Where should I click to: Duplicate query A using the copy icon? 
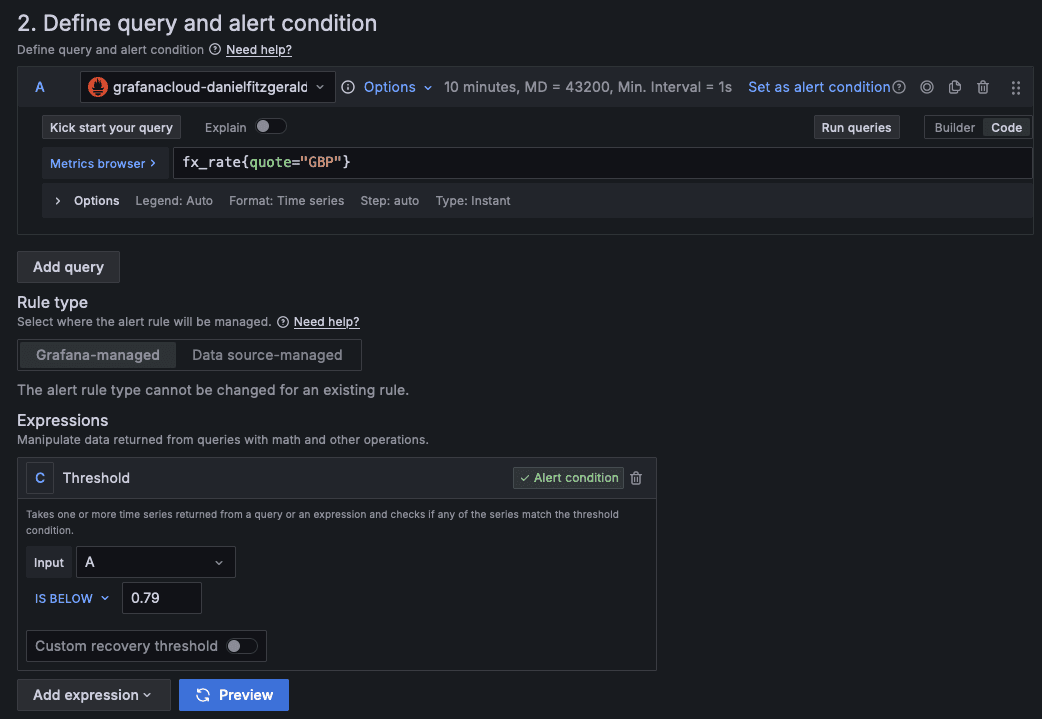pyautogui.click(x=954, y=87)
